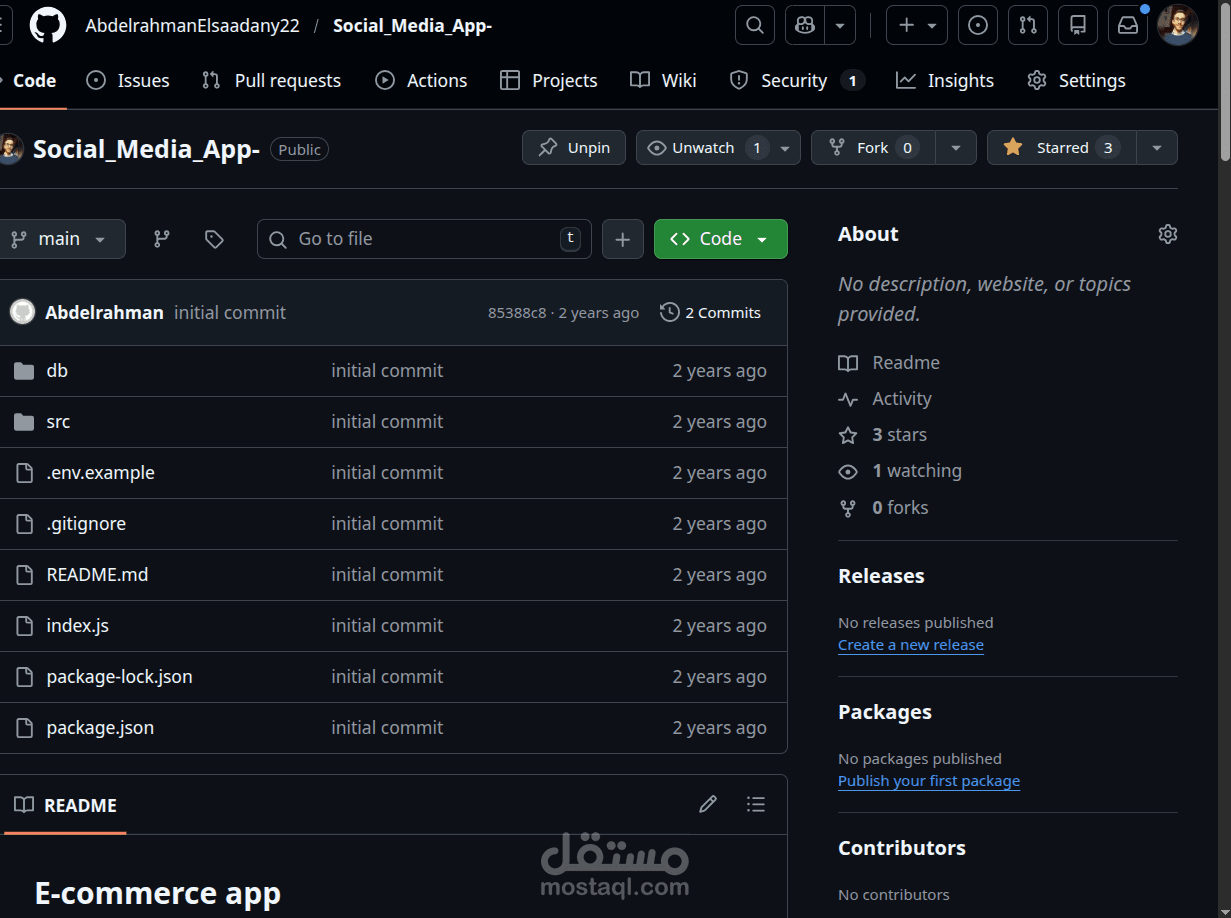Click the user profile avatar
Image resolution: width=1231 pixels, height=918 pixels.
click(1178, 25)
